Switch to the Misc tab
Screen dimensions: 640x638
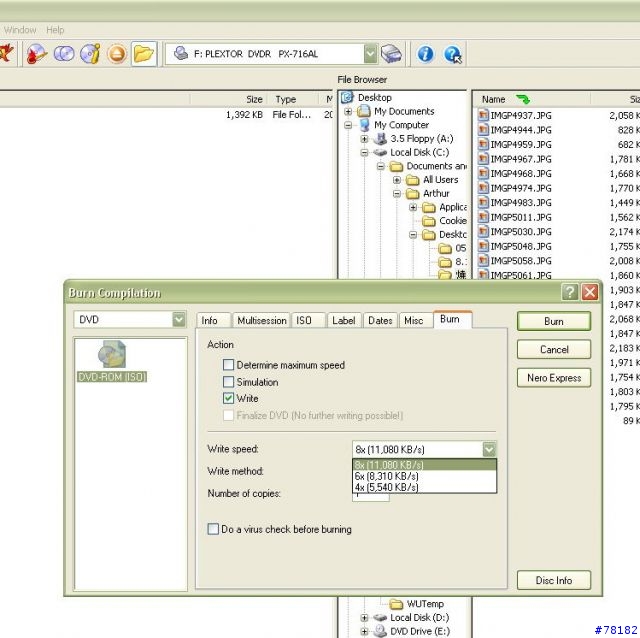pyautogui.click(x=415, y=320)
